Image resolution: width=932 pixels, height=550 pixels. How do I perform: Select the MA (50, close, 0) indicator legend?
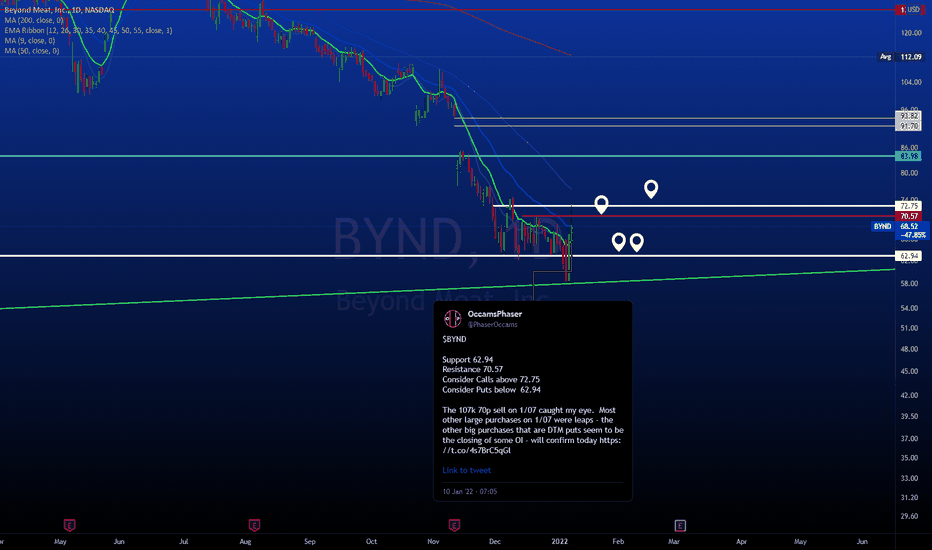pos(32,51)
